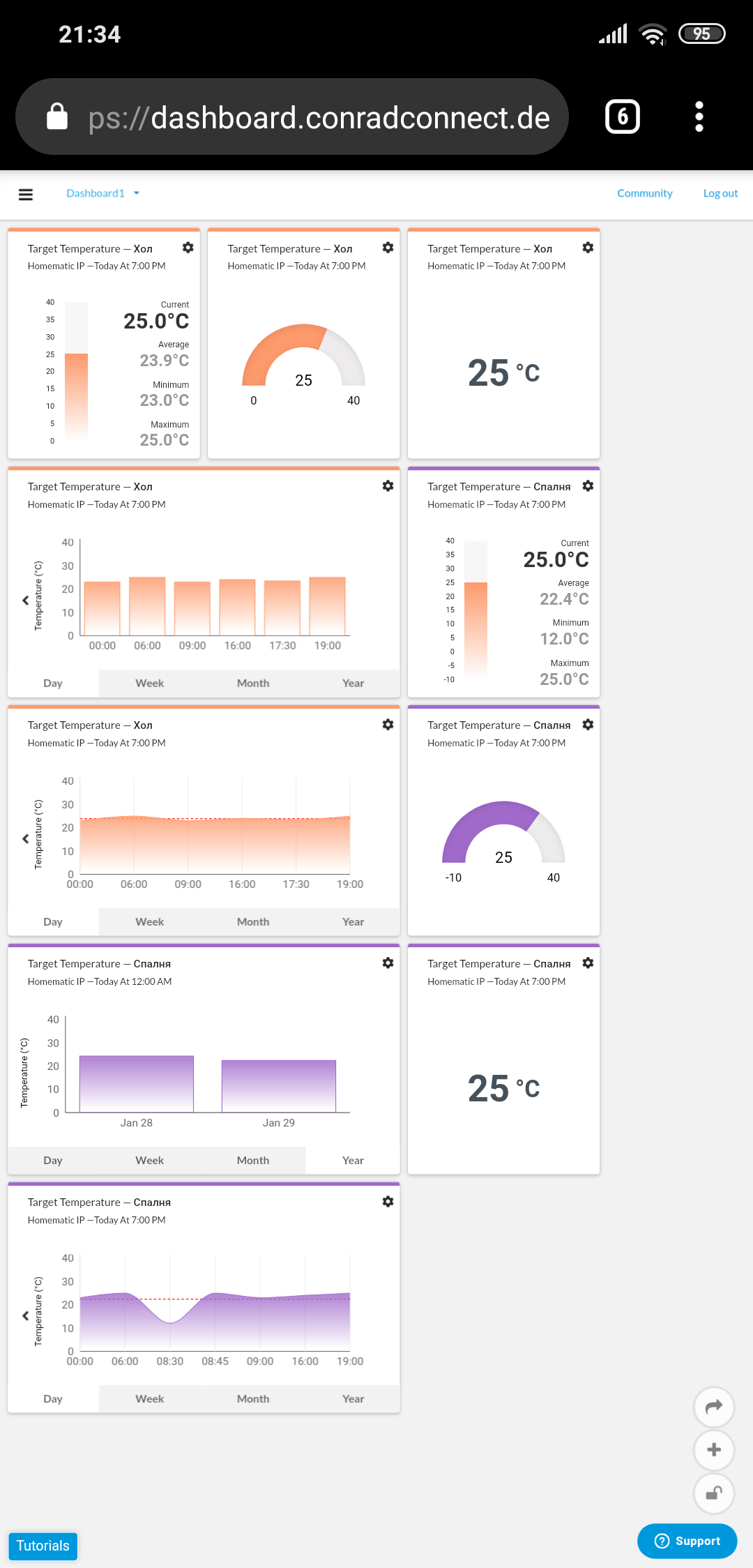Open browser three-dot overflow menu
The width and height of the screenshot is (753, 1568).
[699, 116]
